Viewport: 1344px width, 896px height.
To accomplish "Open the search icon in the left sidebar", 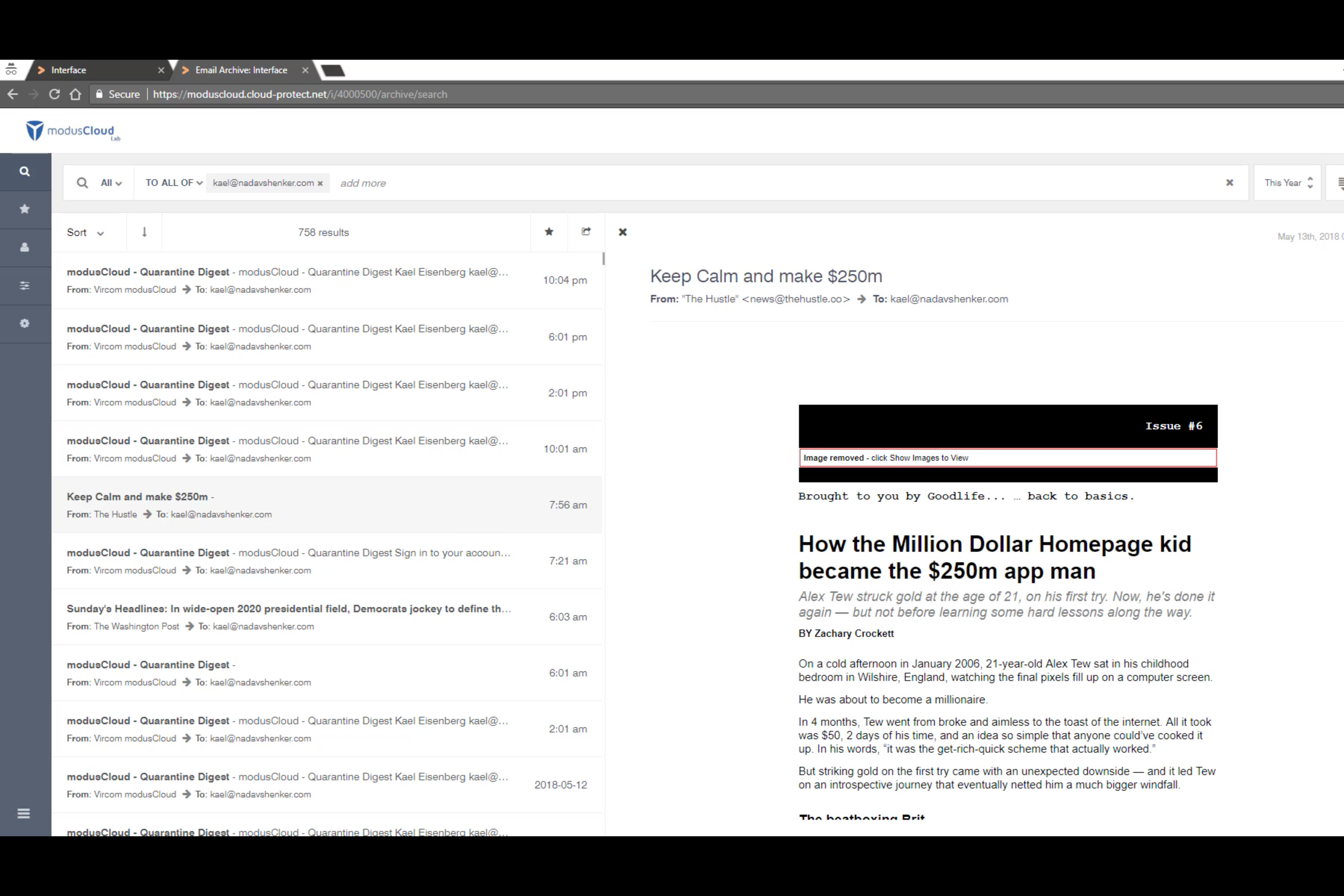I will click(x=24, y=171).
